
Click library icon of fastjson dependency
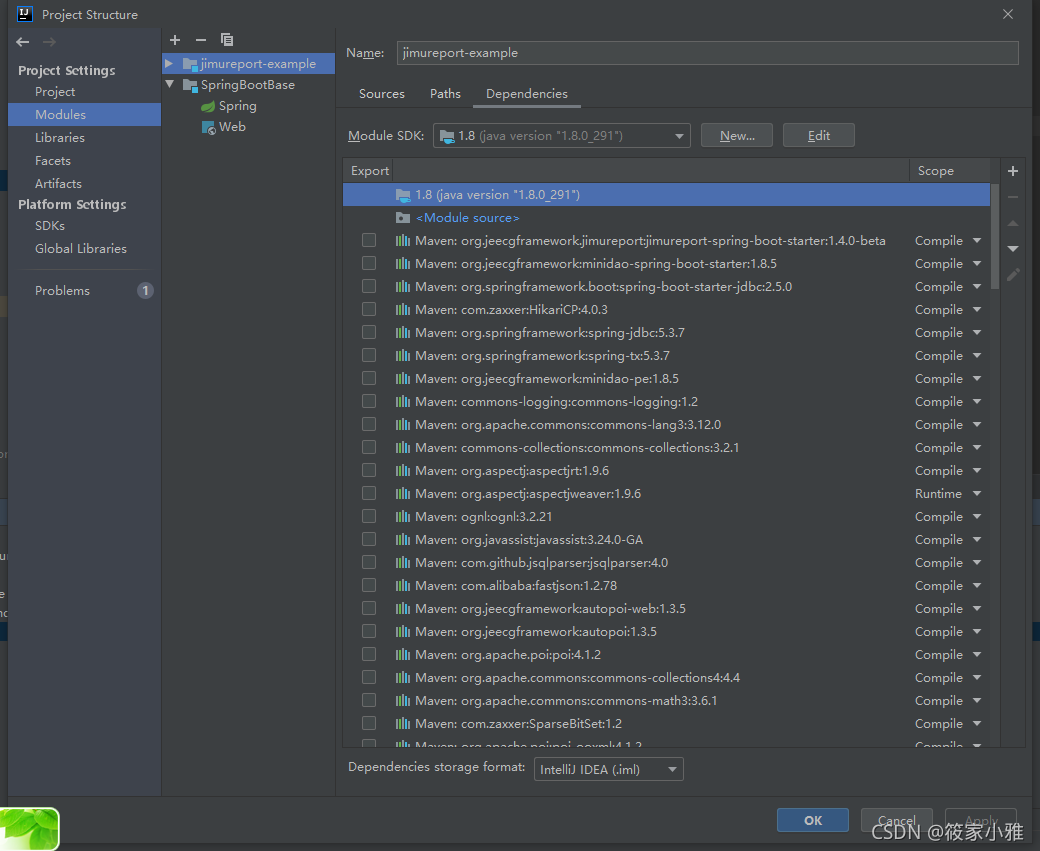(x=403, y=585)
